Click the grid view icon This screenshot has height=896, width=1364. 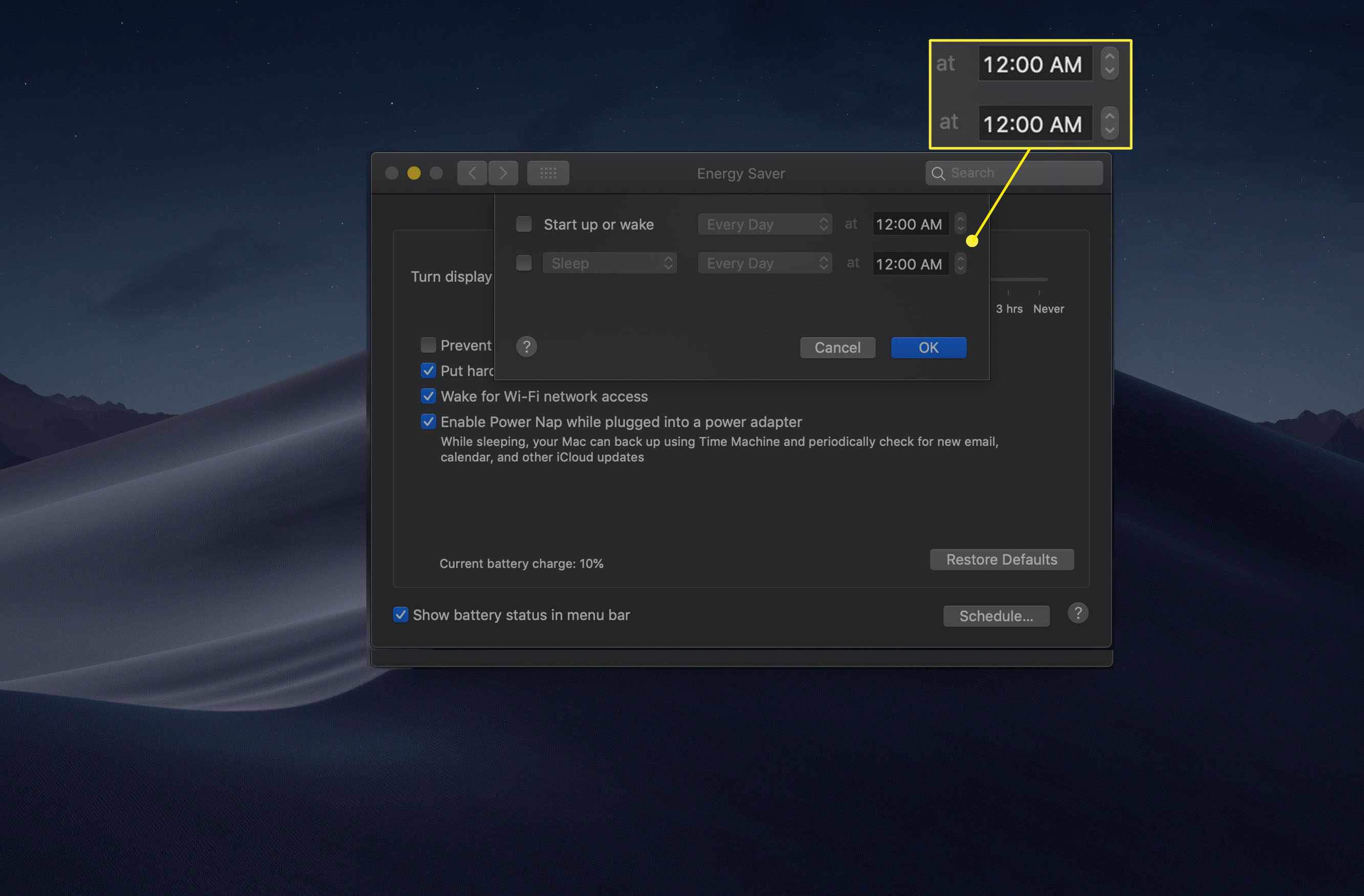pyautogui.click(x=548, y=172)
